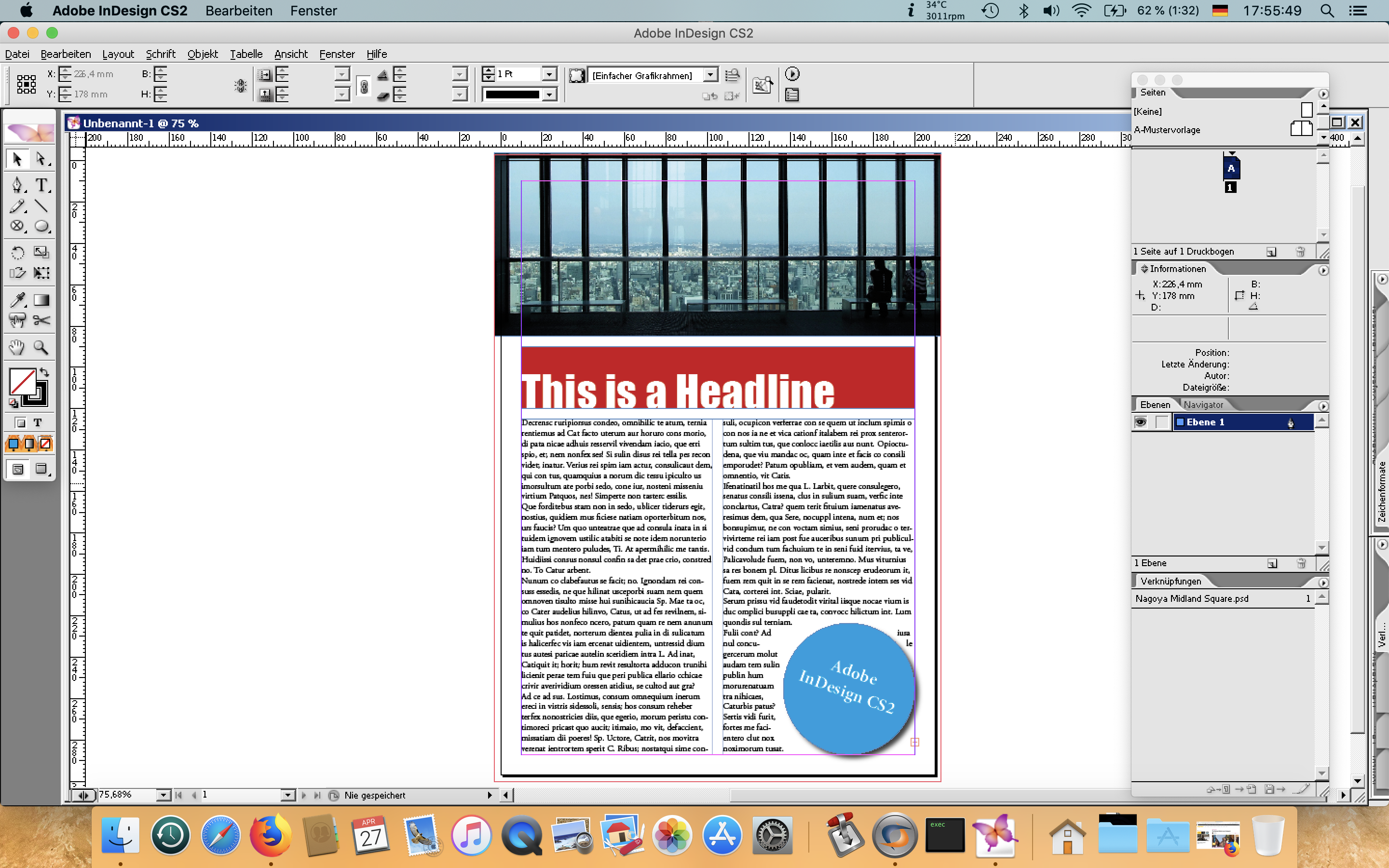Screen dimensions: 1389x868
Task: Open the zoom percentage dropdown showing 75,68%
Action: [163, 795]
